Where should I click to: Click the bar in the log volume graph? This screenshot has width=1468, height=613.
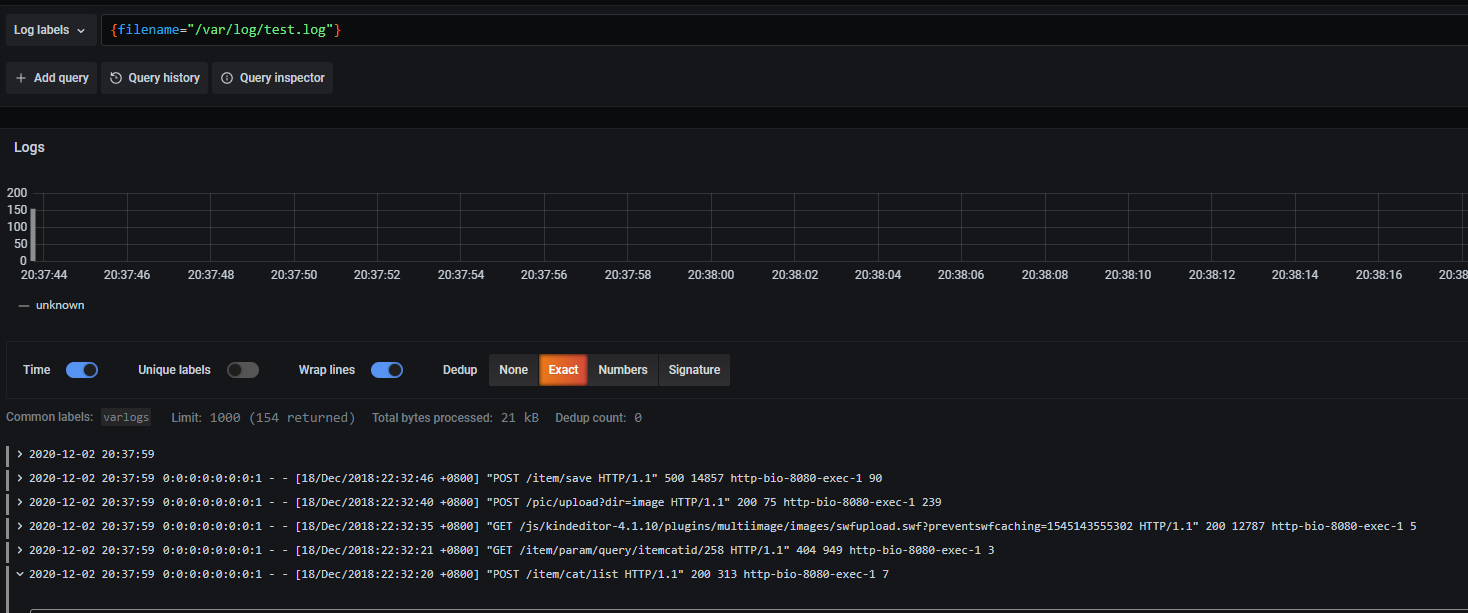33,234
